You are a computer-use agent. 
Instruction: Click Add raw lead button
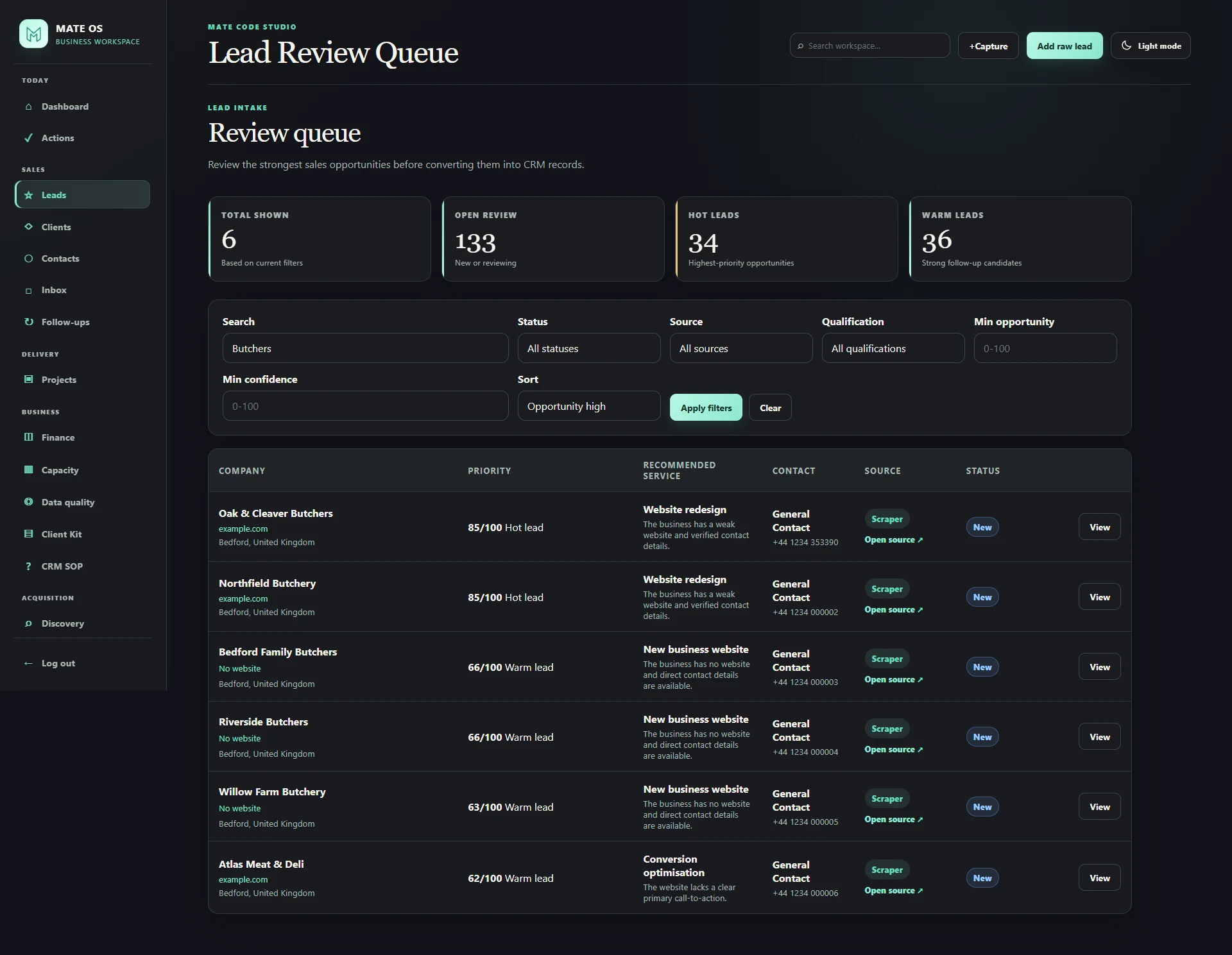tap(1065, 46)
